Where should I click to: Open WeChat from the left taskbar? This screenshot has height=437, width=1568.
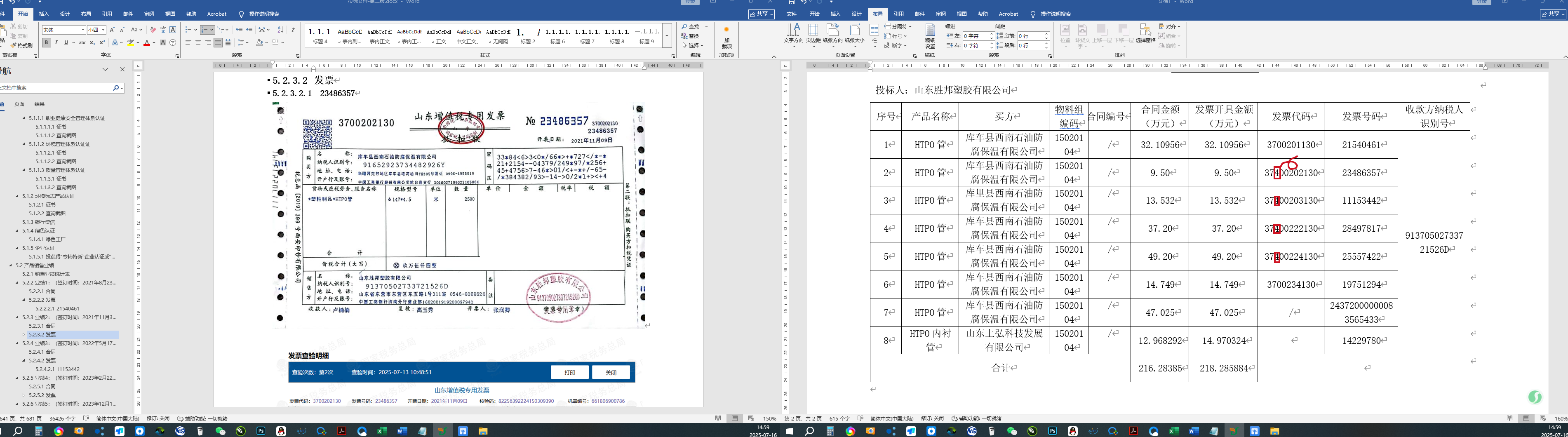point(220,431)
